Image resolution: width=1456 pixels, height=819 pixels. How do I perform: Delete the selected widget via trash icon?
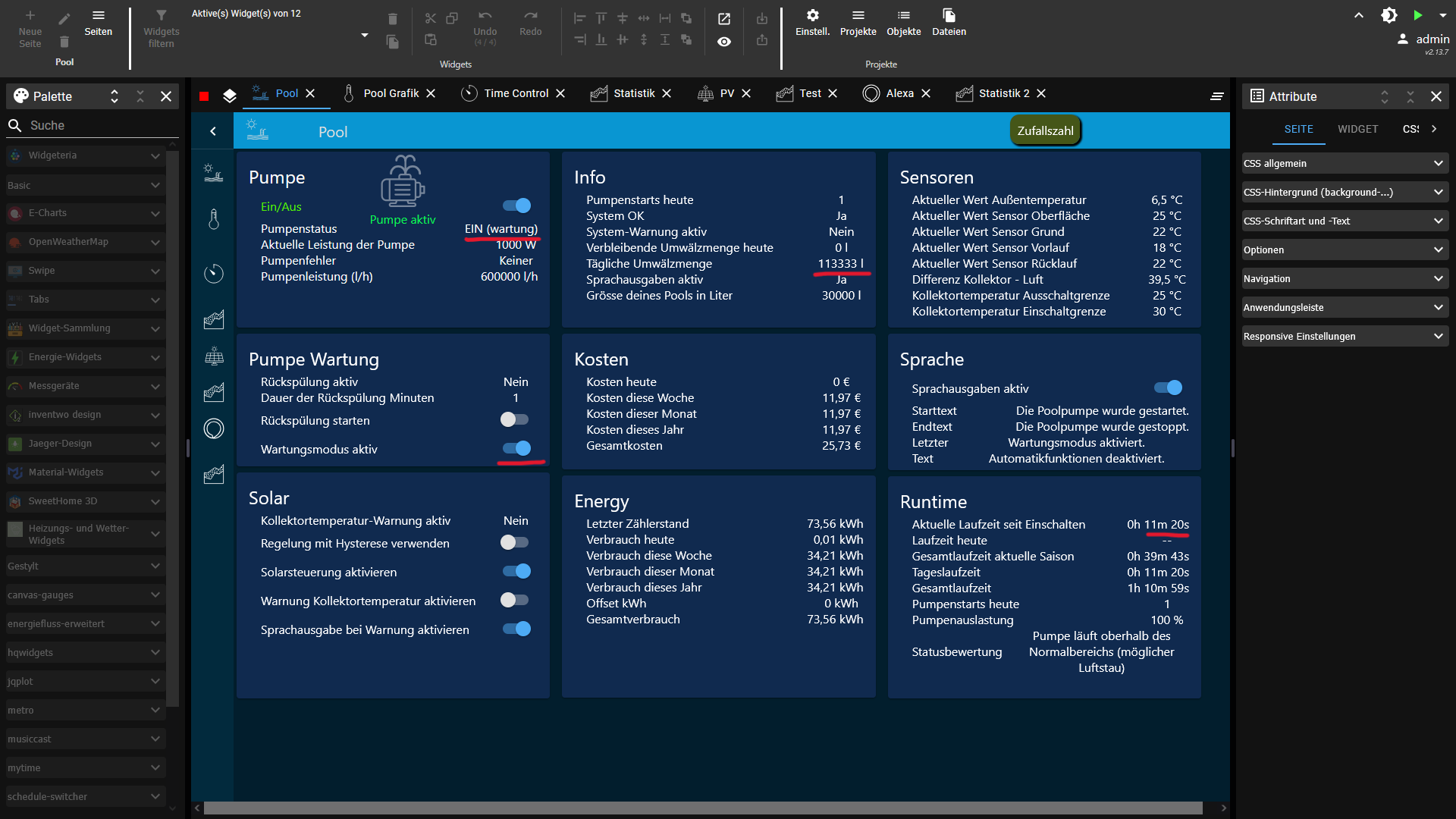[x=392, y=19]
